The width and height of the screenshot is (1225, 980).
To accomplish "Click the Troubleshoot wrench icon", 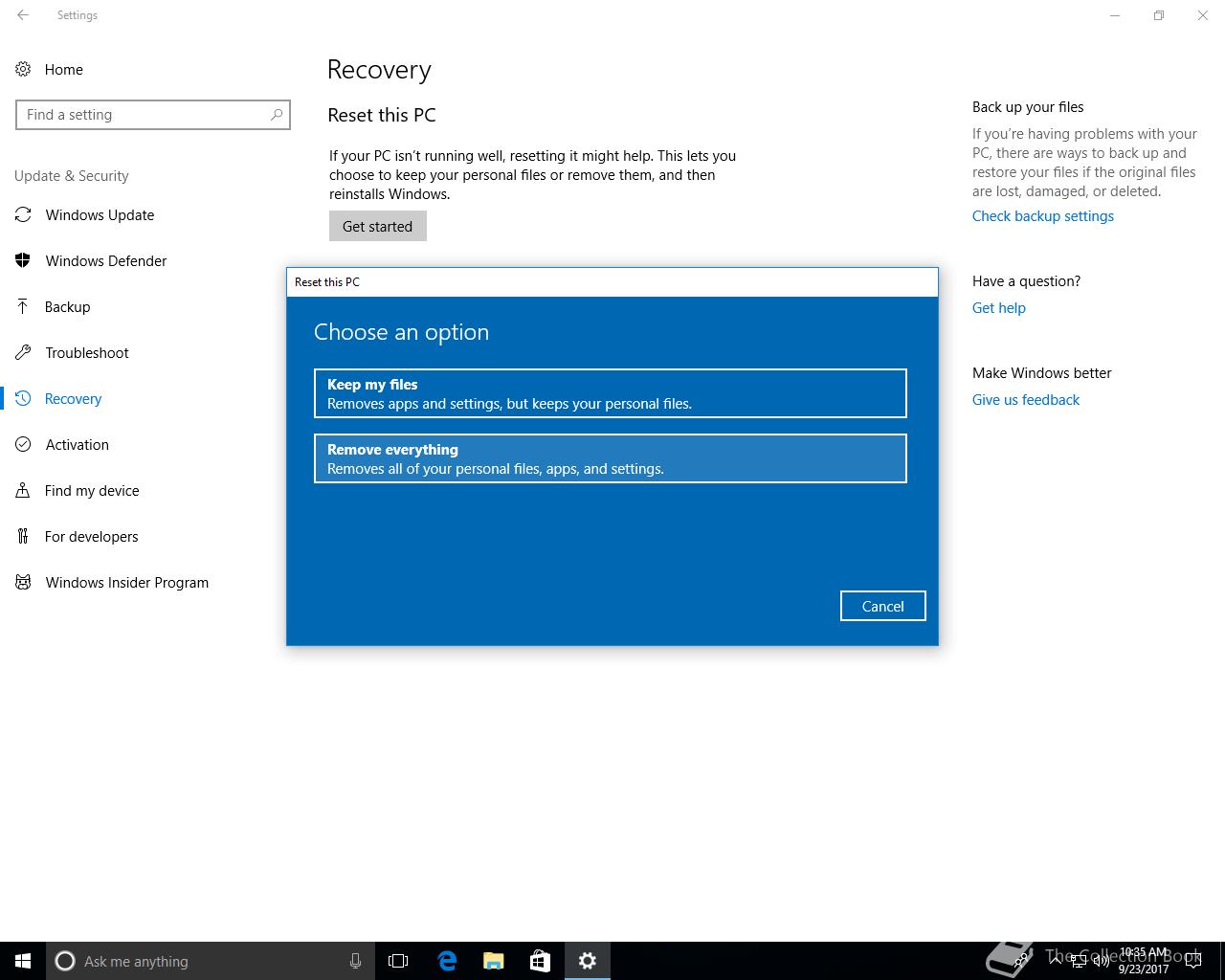I will [23, 352].
